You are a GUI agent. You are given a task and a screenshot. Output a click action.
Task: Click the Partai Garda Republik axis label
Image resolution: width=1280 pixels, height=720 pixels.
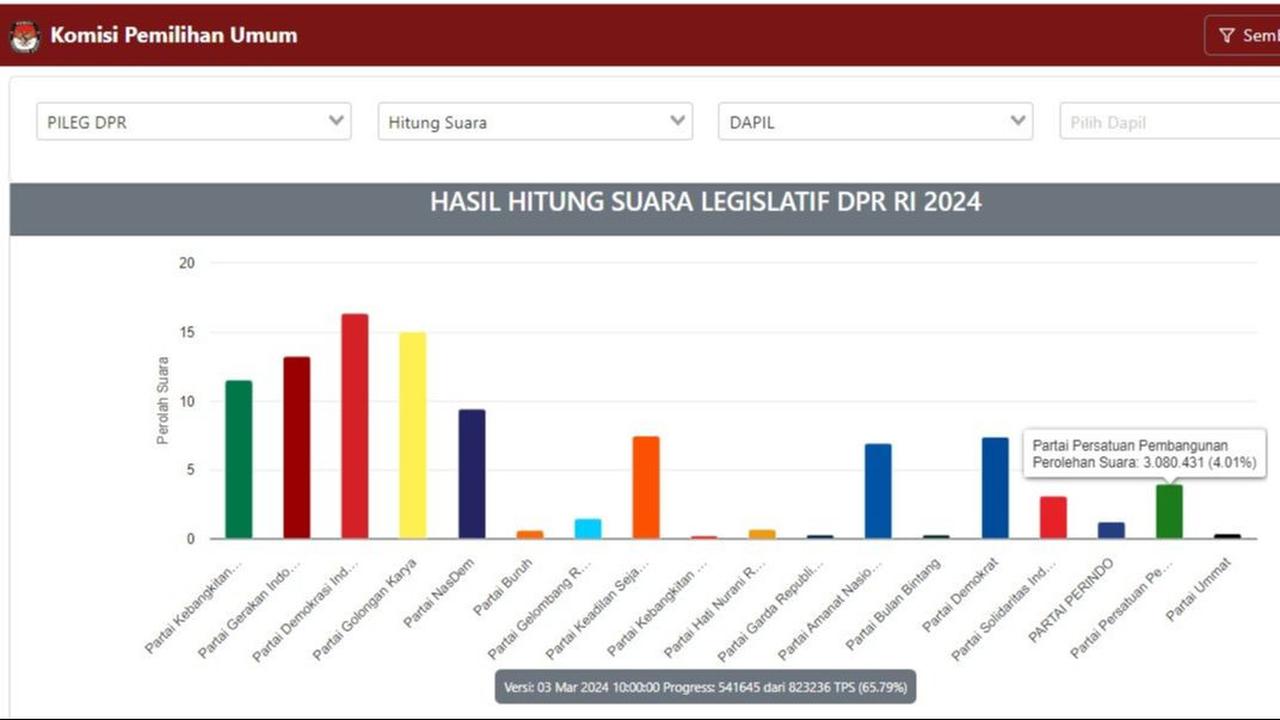coord(771,609)
